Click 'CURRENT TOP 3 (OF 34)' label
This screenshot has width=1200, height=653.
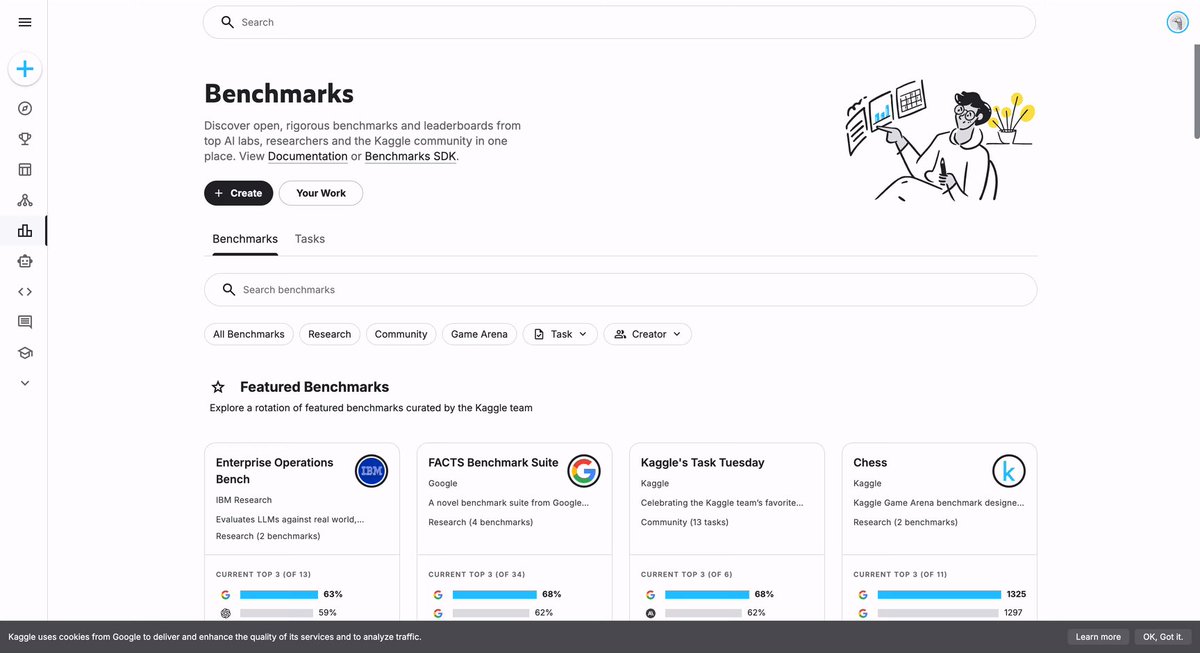tap(476, 575)
